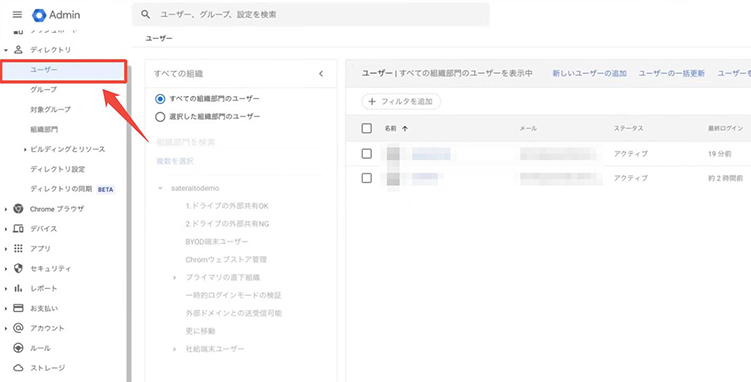Focus the top search field
Image resolution: width=751 pixels, height=382 pixels.
310,14
